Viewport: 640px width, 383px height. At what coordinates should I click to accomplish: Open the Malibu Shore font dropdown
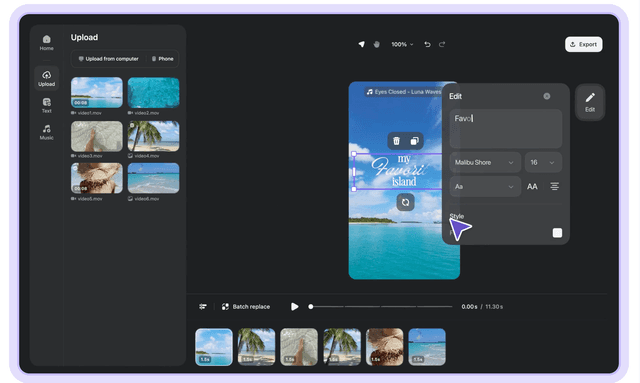tap(485, 163)
